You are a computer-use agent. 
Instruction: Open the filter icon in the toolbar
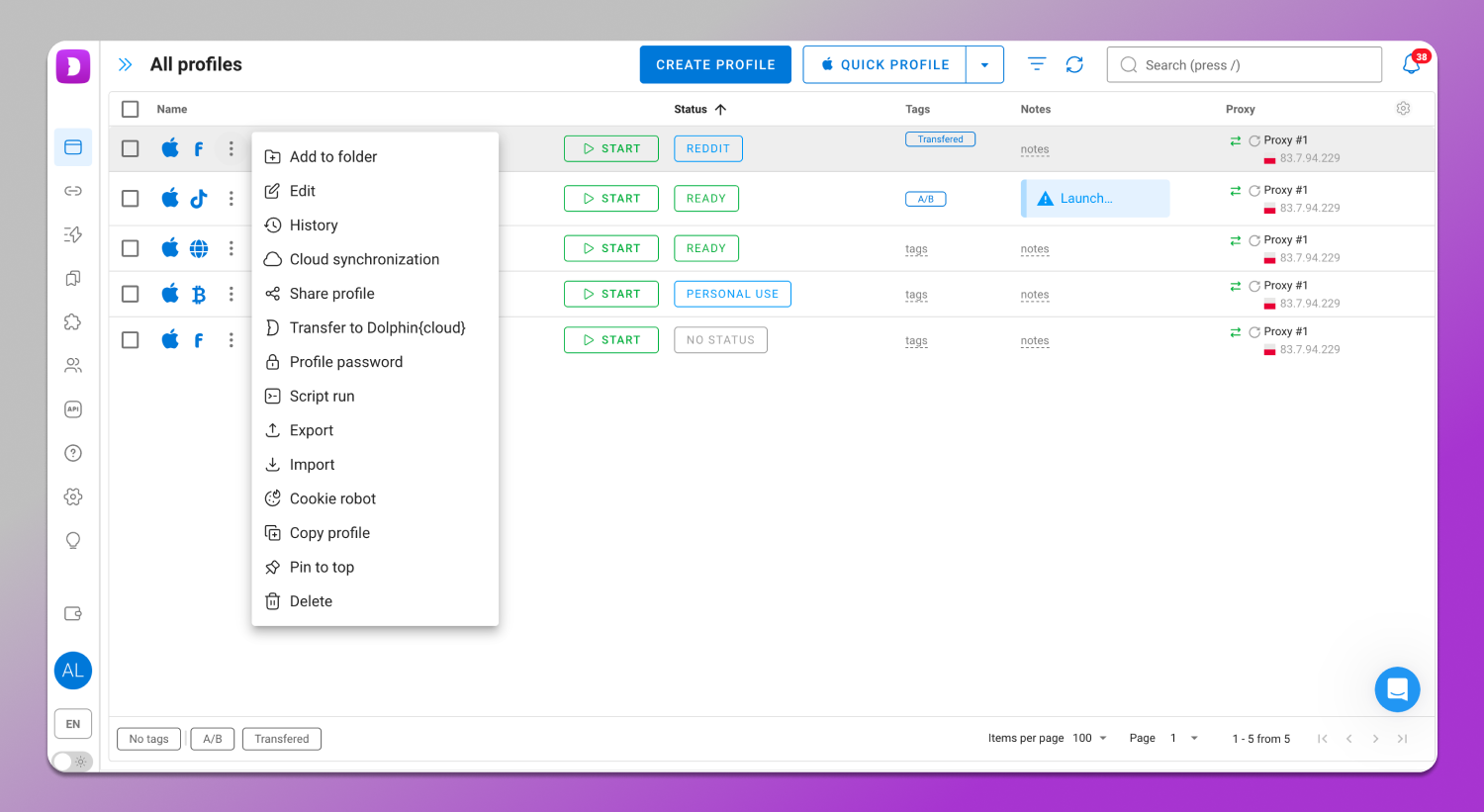[1036, 64]
